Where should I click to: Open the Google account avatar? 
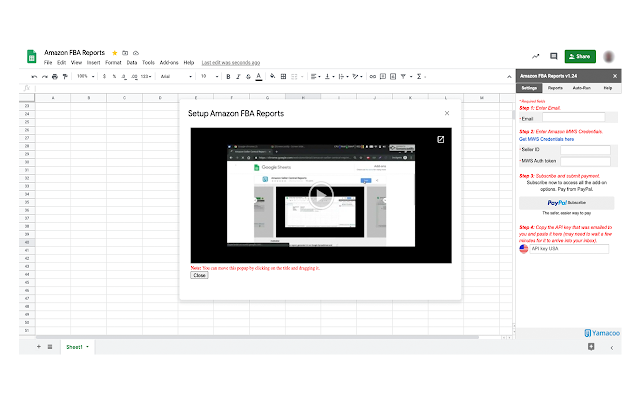(609, 57)
